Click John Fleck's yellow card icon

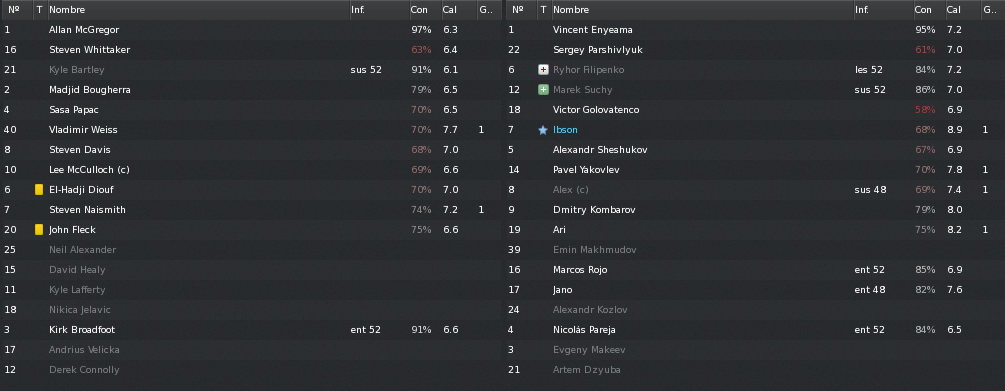(39, 229)
